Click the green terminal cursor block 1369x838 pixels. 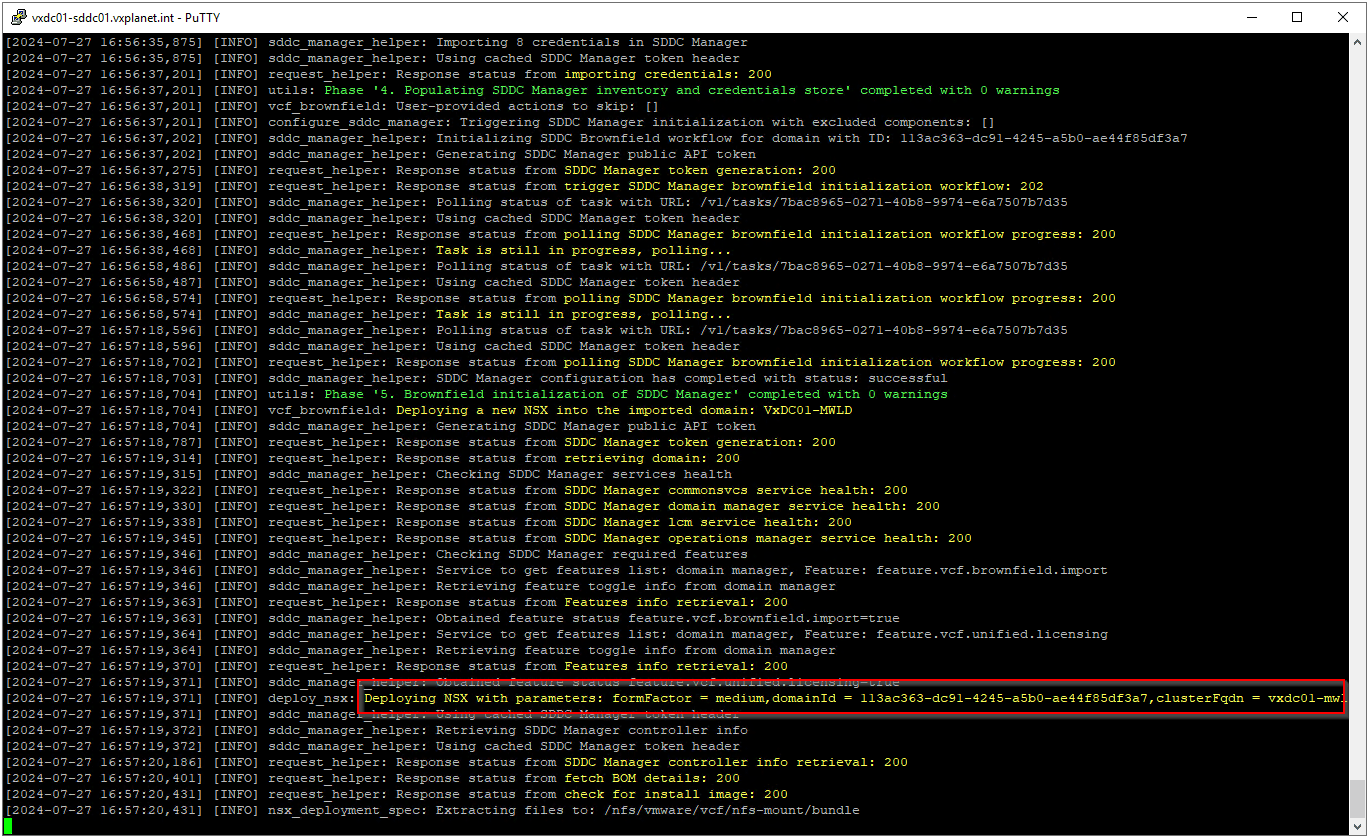click(x=9, y=826)
